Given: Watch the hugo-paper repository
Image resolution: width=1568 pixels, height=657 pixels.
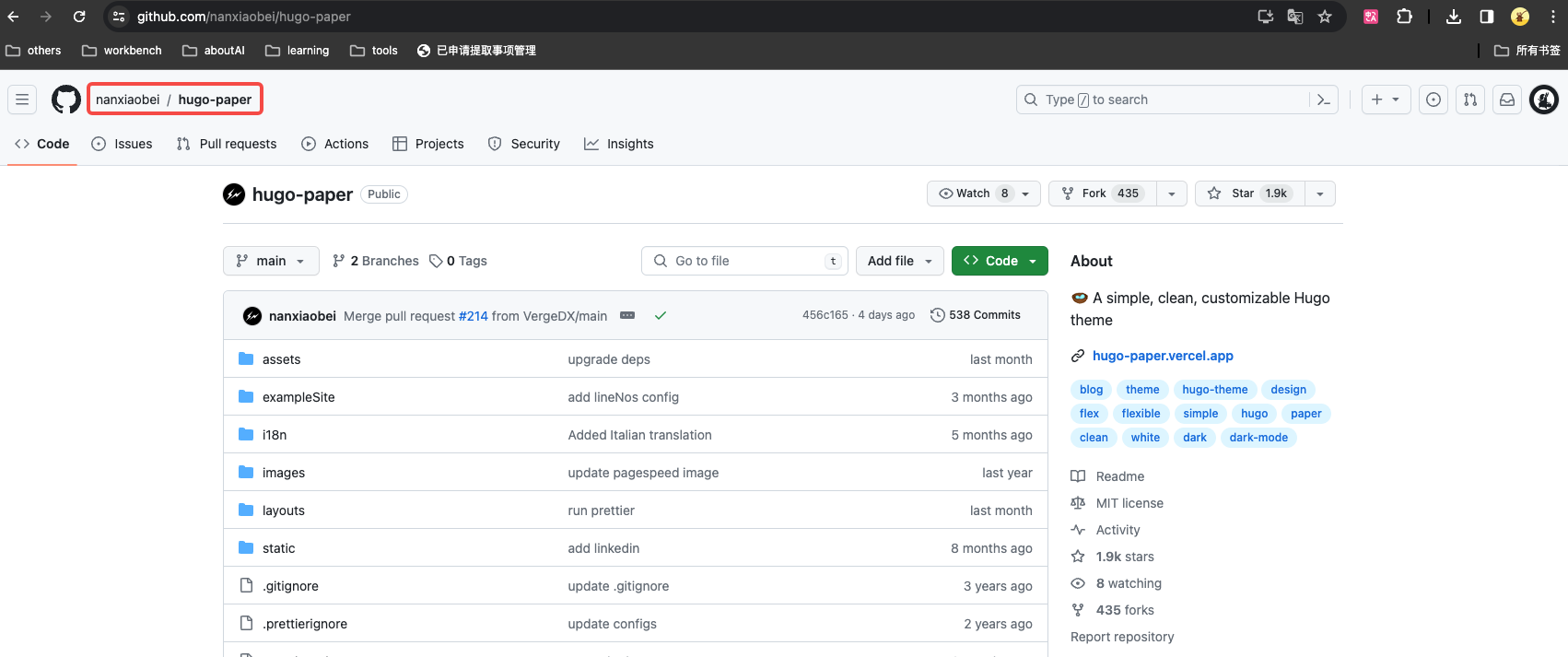Looking at the screenshot, I should click(x=984, y=194).
